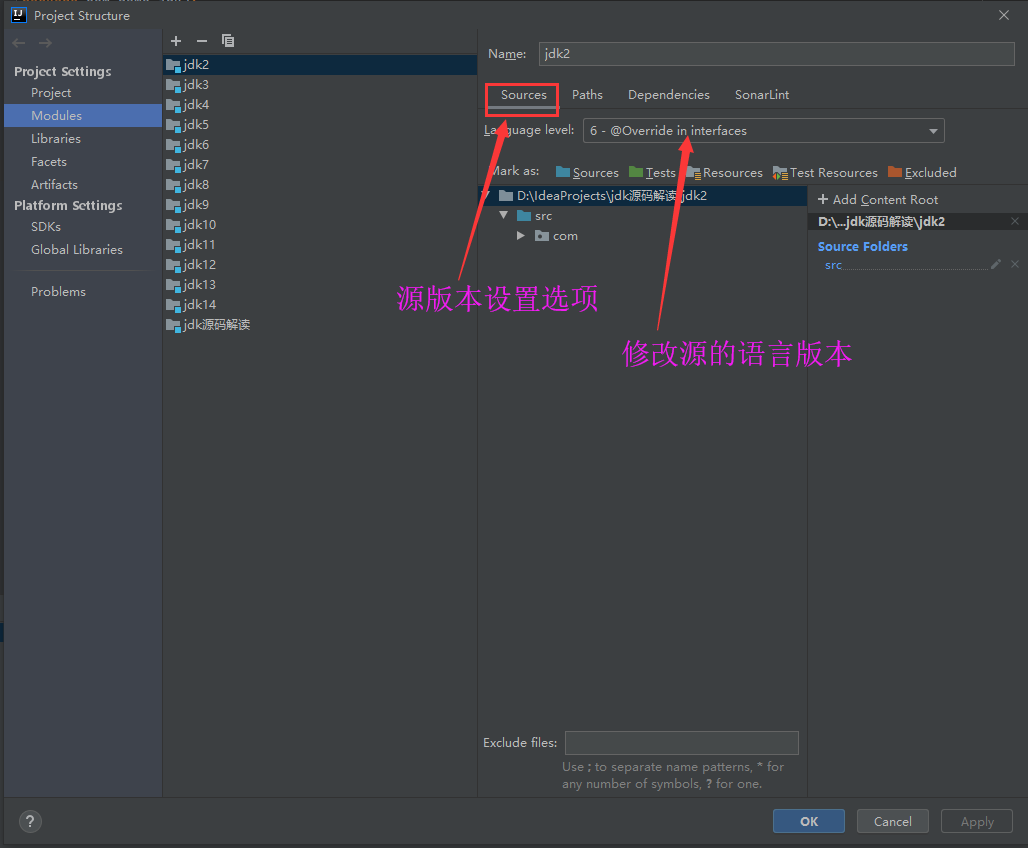Open the Language level dropdown
The image size is (1028, 848).
tap(763, 131)
